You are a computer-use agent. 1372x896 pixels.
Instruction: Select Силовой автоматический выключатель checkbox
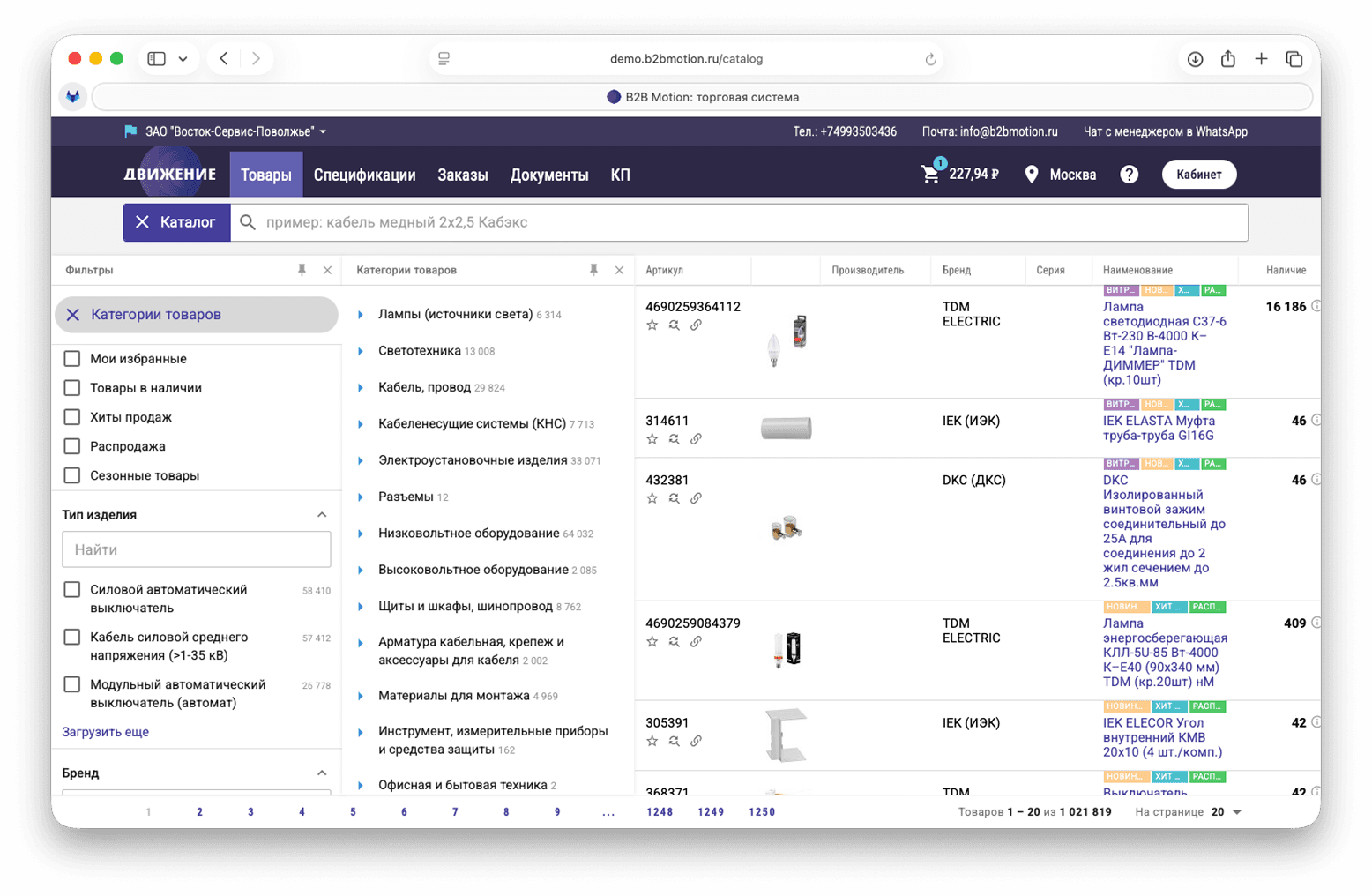(72, 590)
